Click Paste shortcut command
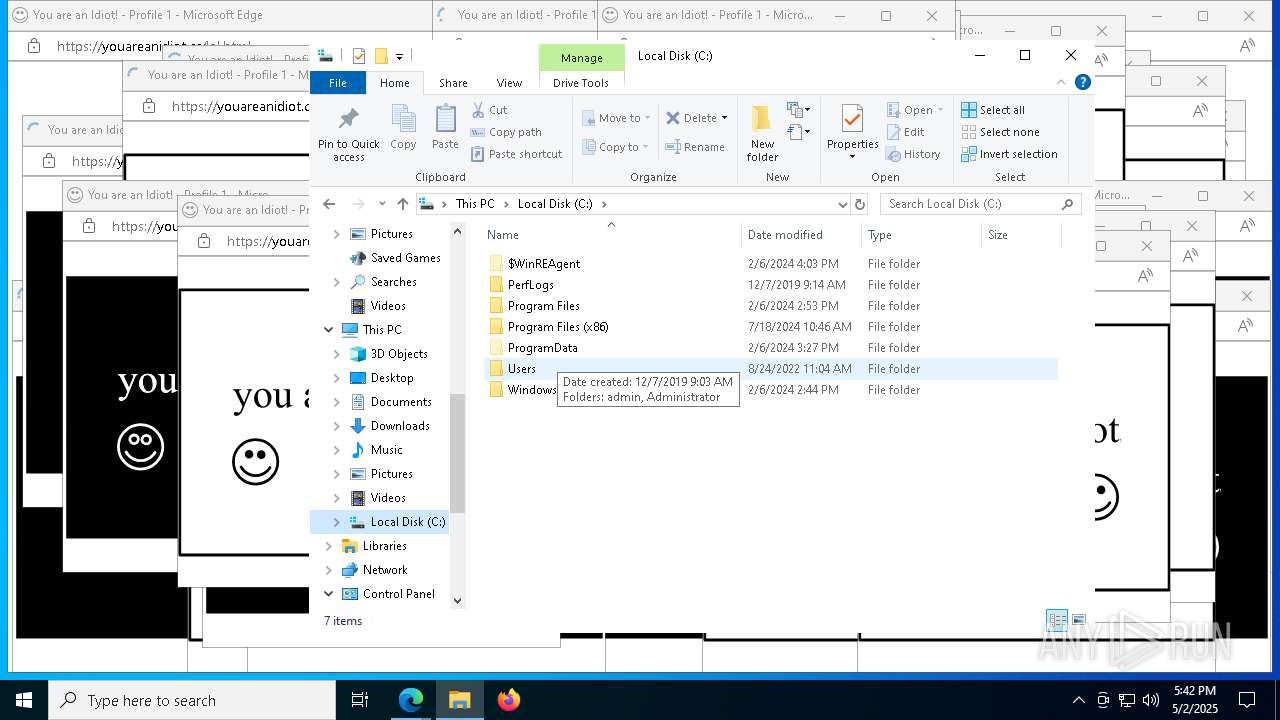Viewport: 1280px width, 720px height. coord(516,154)
